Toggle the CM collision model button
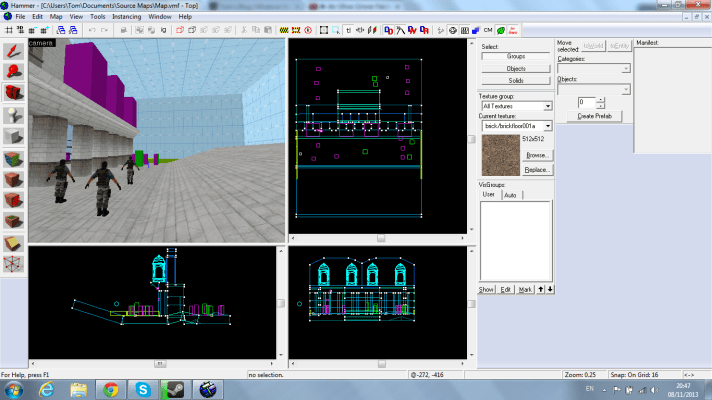712x400 pixels. pos(485,30)
